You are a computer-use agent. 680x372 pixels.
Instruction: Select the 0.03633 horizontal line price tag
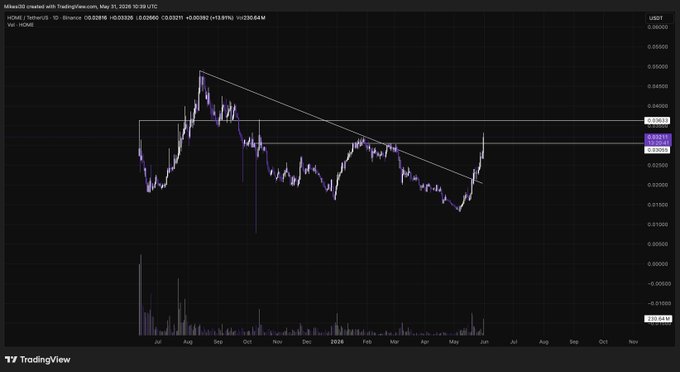657,121
